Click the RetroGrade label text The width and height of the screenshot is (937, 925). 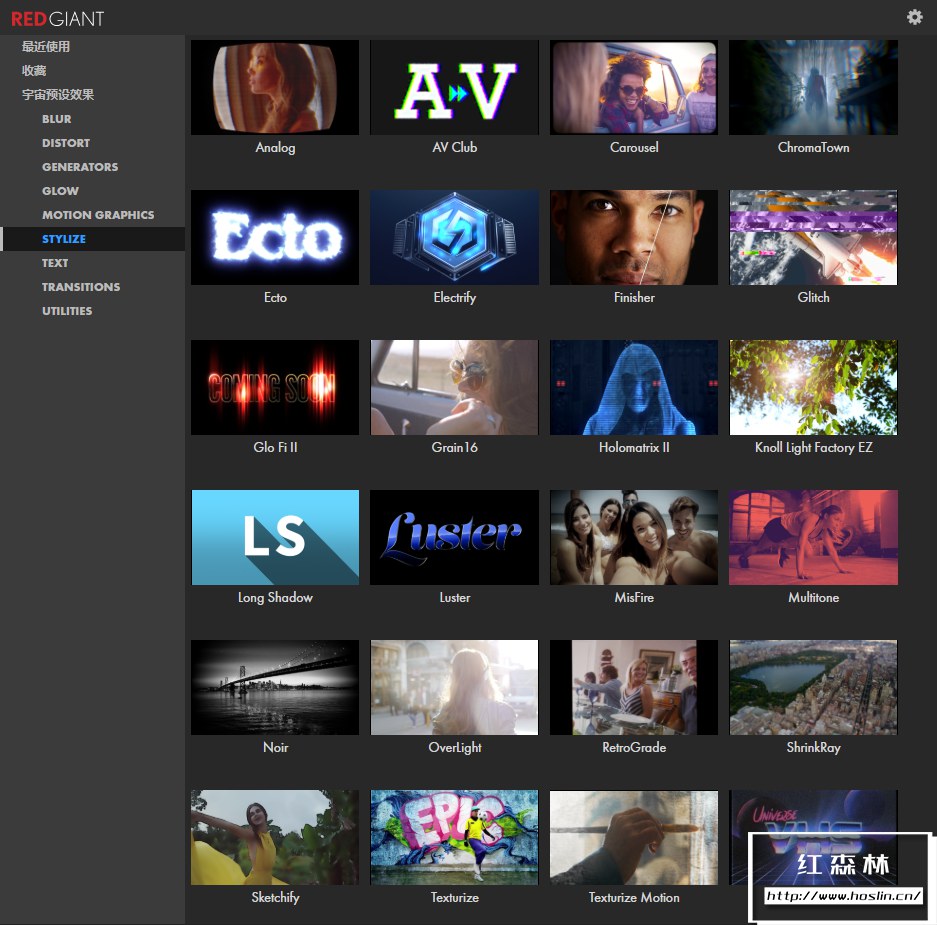pyautogui.click(x=633, y=747)
